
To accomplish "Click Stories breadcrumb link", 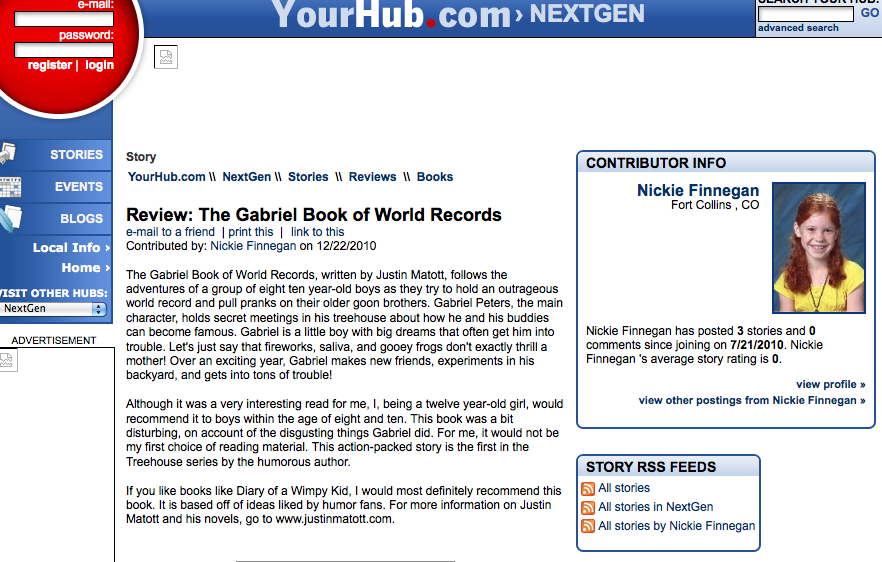I will pos(308,177).
